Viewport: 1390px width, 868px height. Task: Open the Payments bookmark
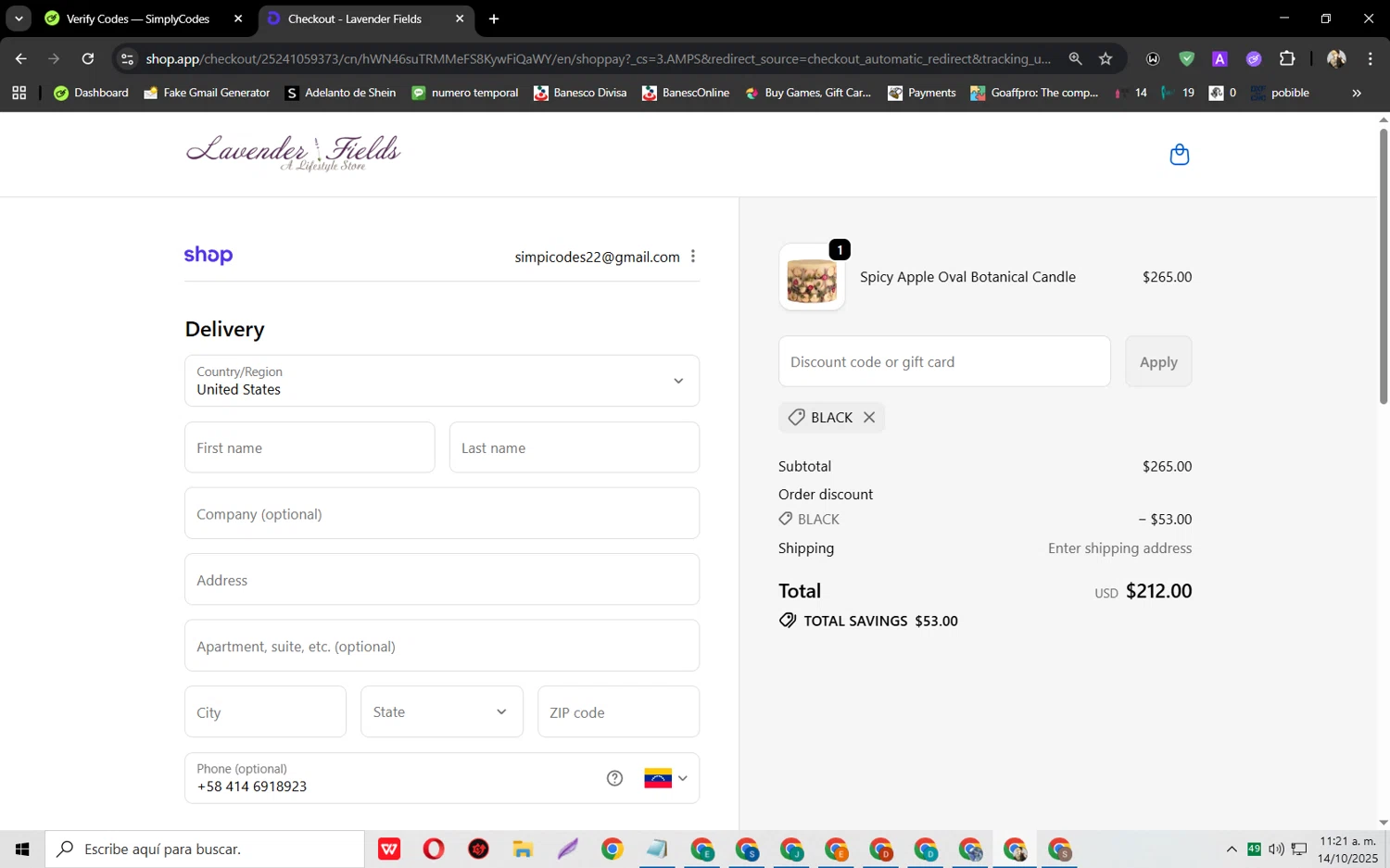click(922, 93)
